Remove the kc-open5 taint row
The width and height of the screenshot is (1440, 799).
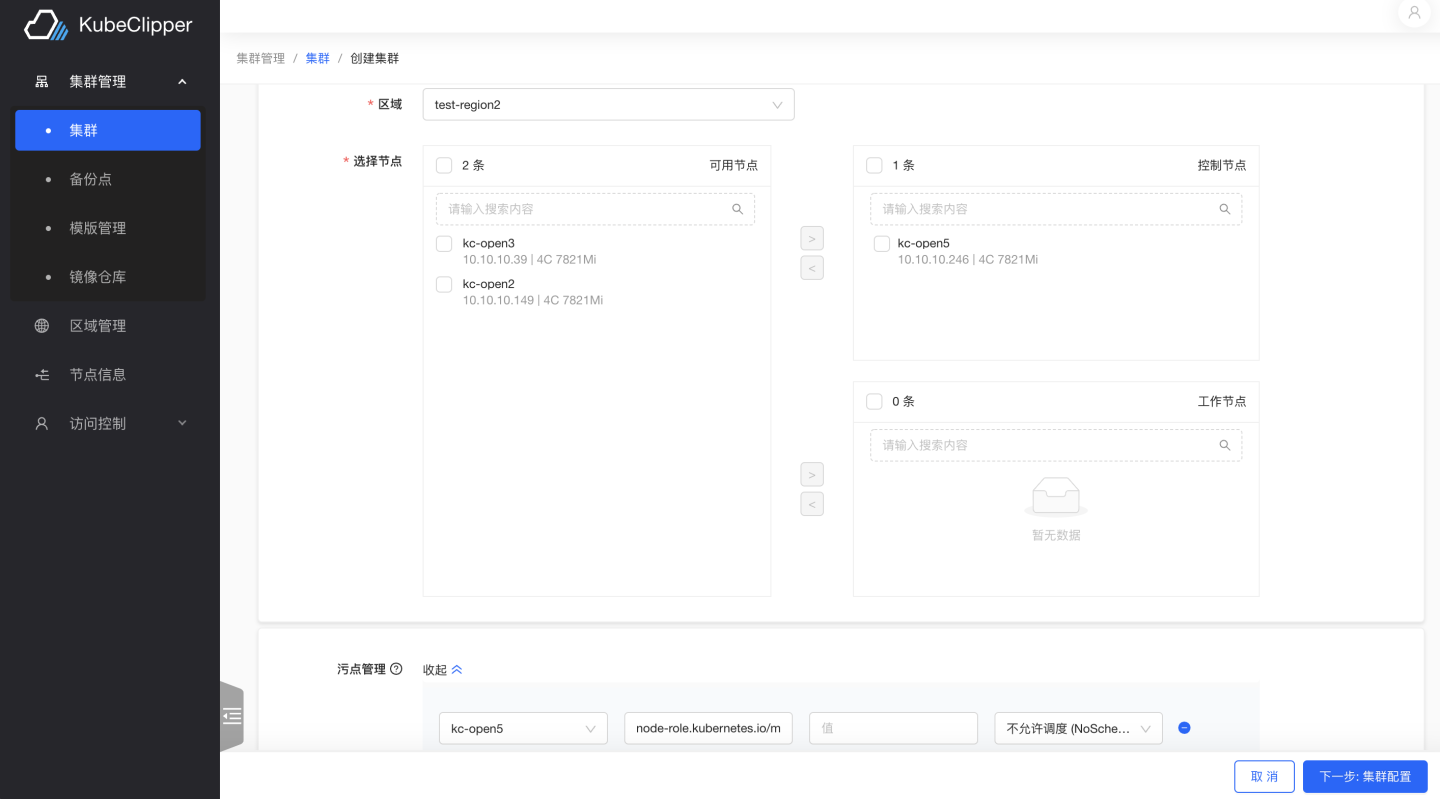(1184, 728)
